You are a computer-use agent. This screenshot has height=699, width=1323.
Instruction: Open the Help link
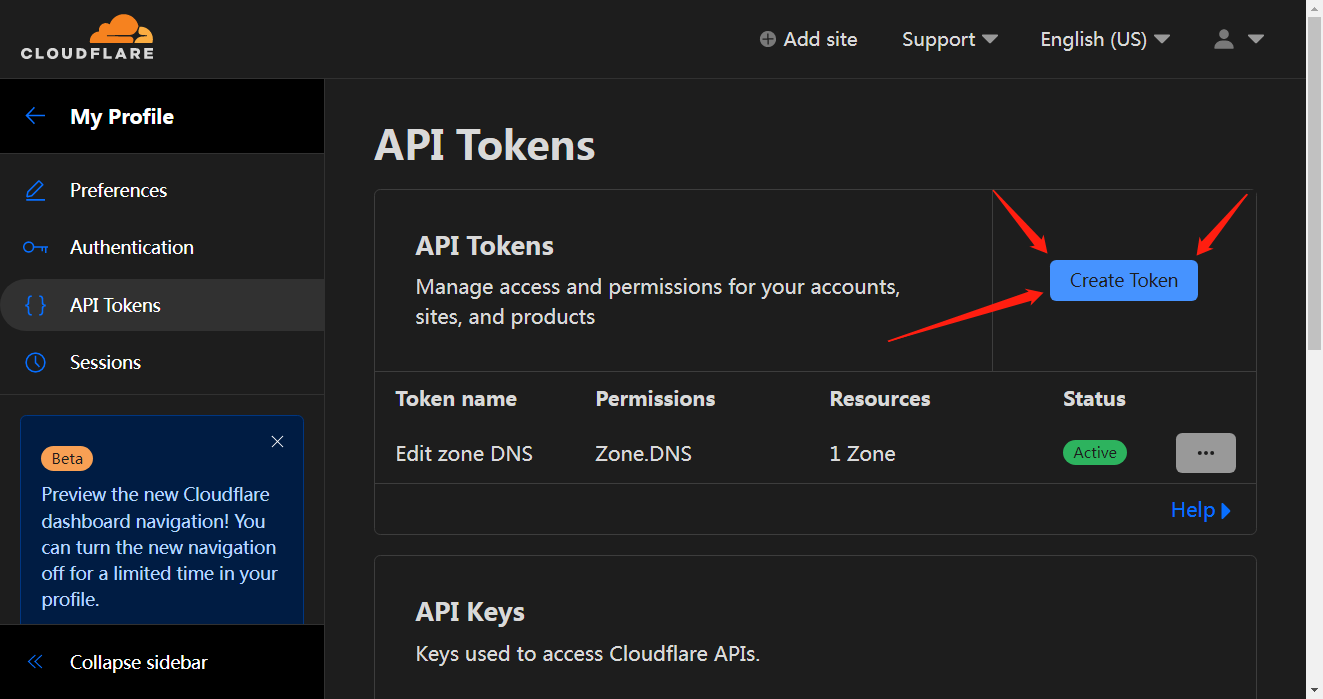coord(1201,510)
